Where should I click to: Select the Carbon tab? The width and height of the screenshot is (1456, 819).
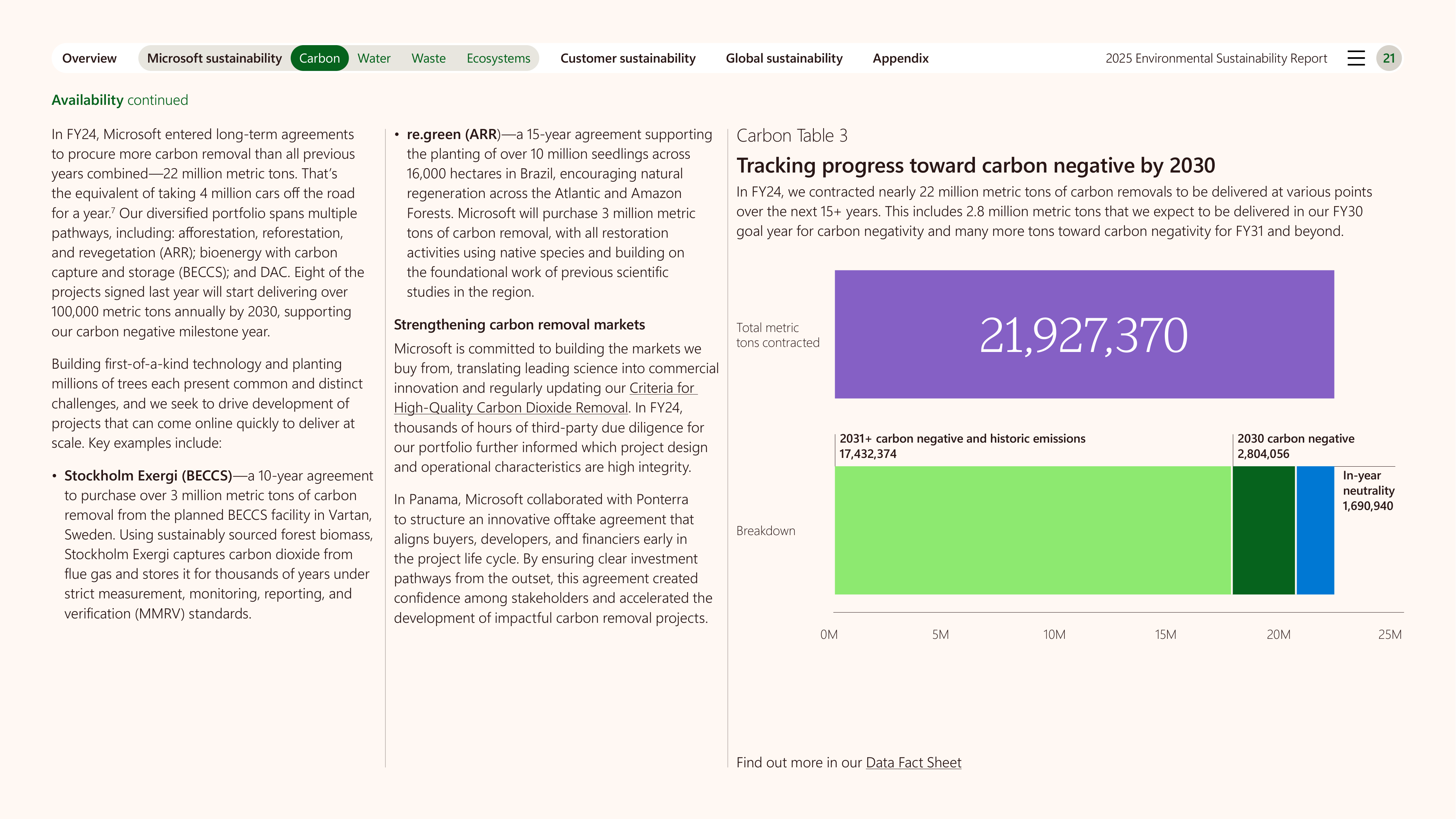click(320, 58)
